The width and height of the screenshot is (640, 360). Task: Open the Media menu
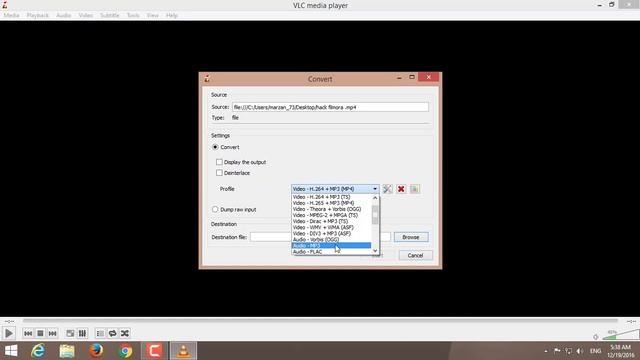[x=11, y=16]
